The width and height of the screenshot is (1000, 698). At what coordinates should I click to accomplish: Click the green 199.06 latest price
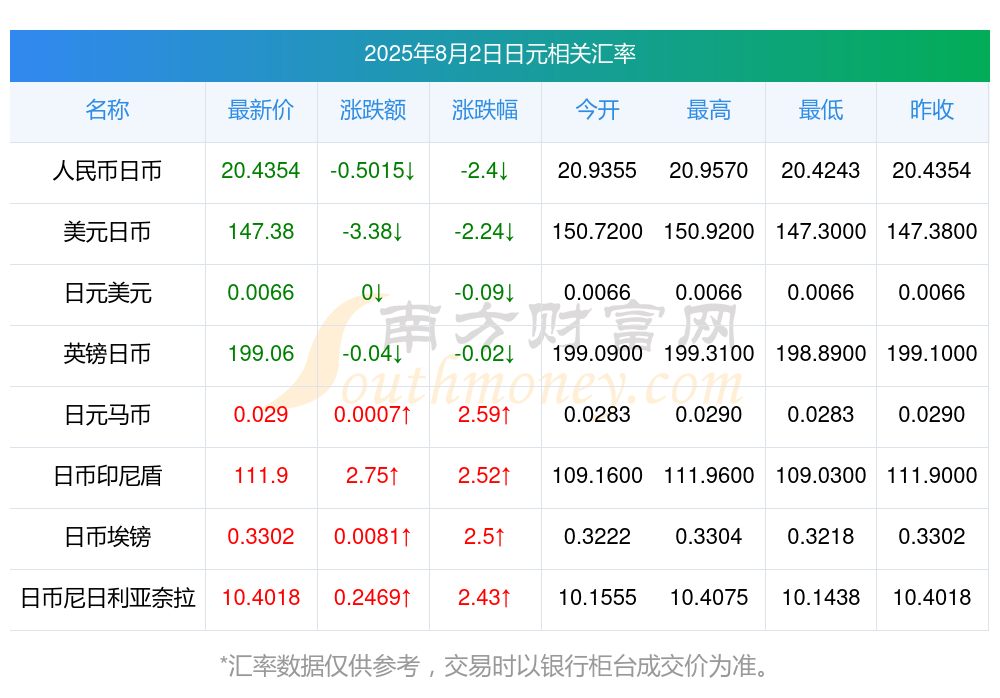[x=261, y=353]
